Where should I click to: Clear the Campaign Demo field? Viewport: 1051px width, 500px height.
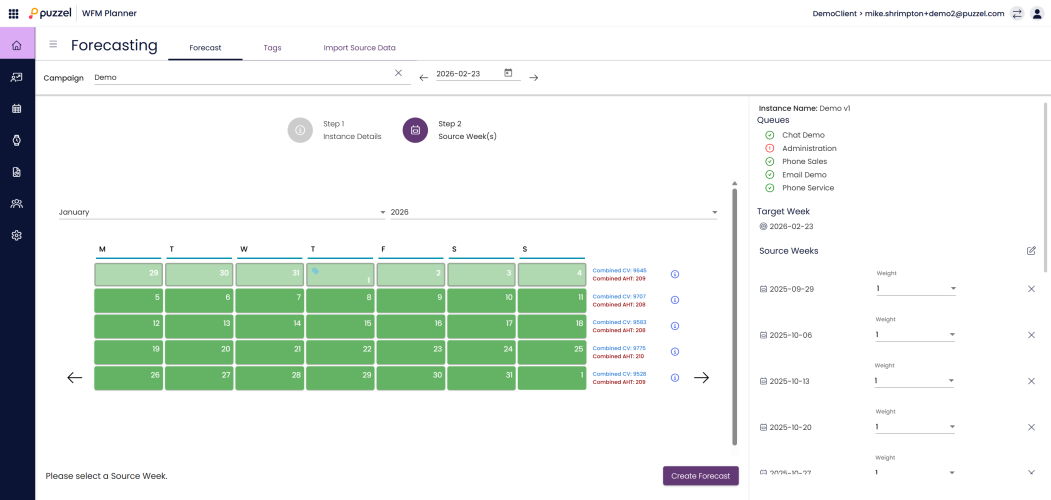(398, 73)
